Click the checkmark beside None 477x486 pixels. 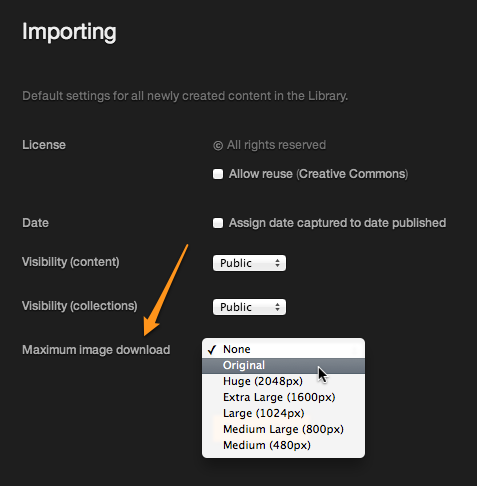[212, 350]
